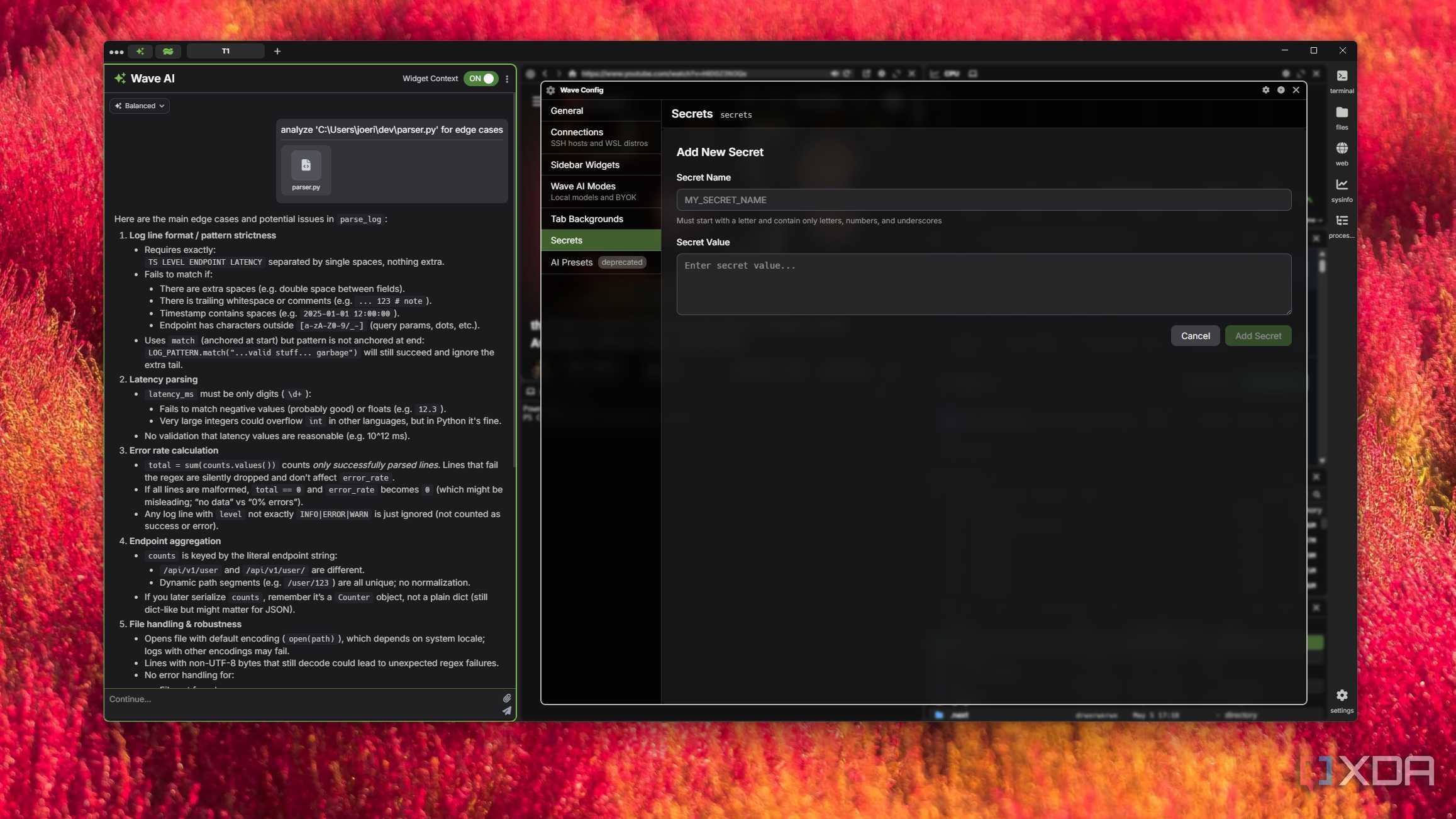Open the processes widget in the sidebar
The width and height of the screenshot is (1456, 819).
pos(1342,226)
